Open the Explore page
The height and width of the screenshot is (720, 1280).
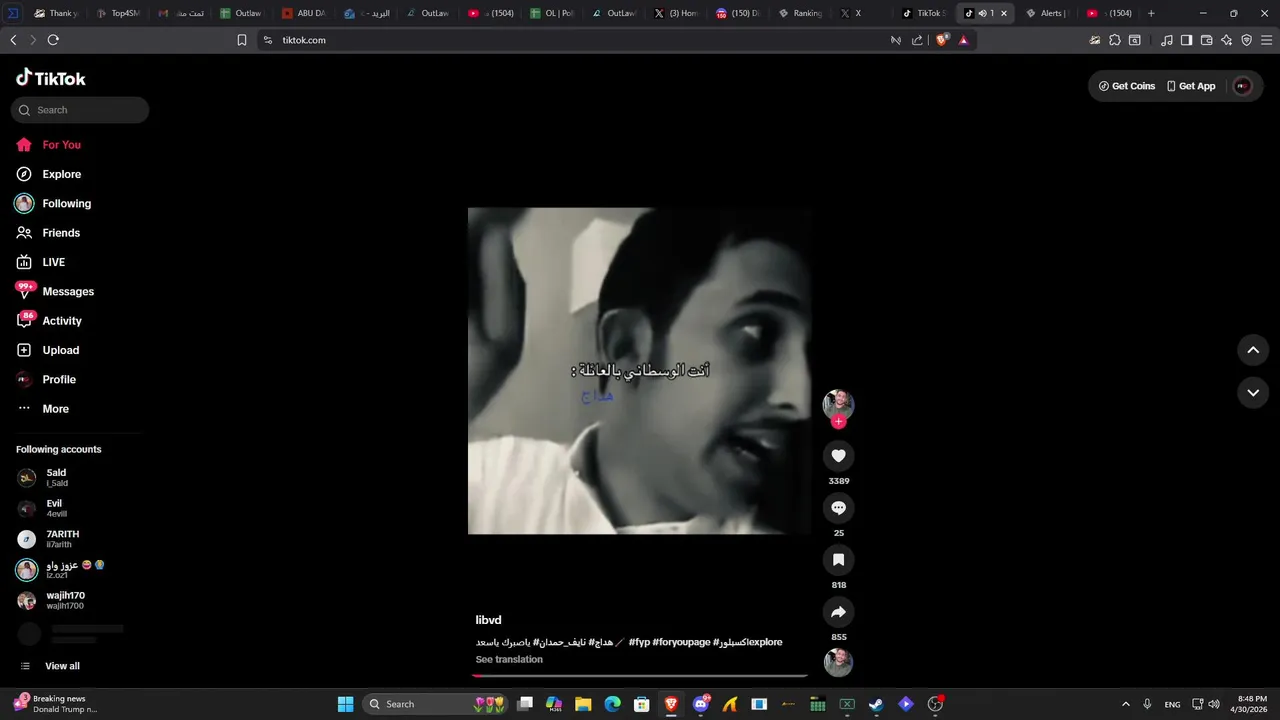click(48, 174)
